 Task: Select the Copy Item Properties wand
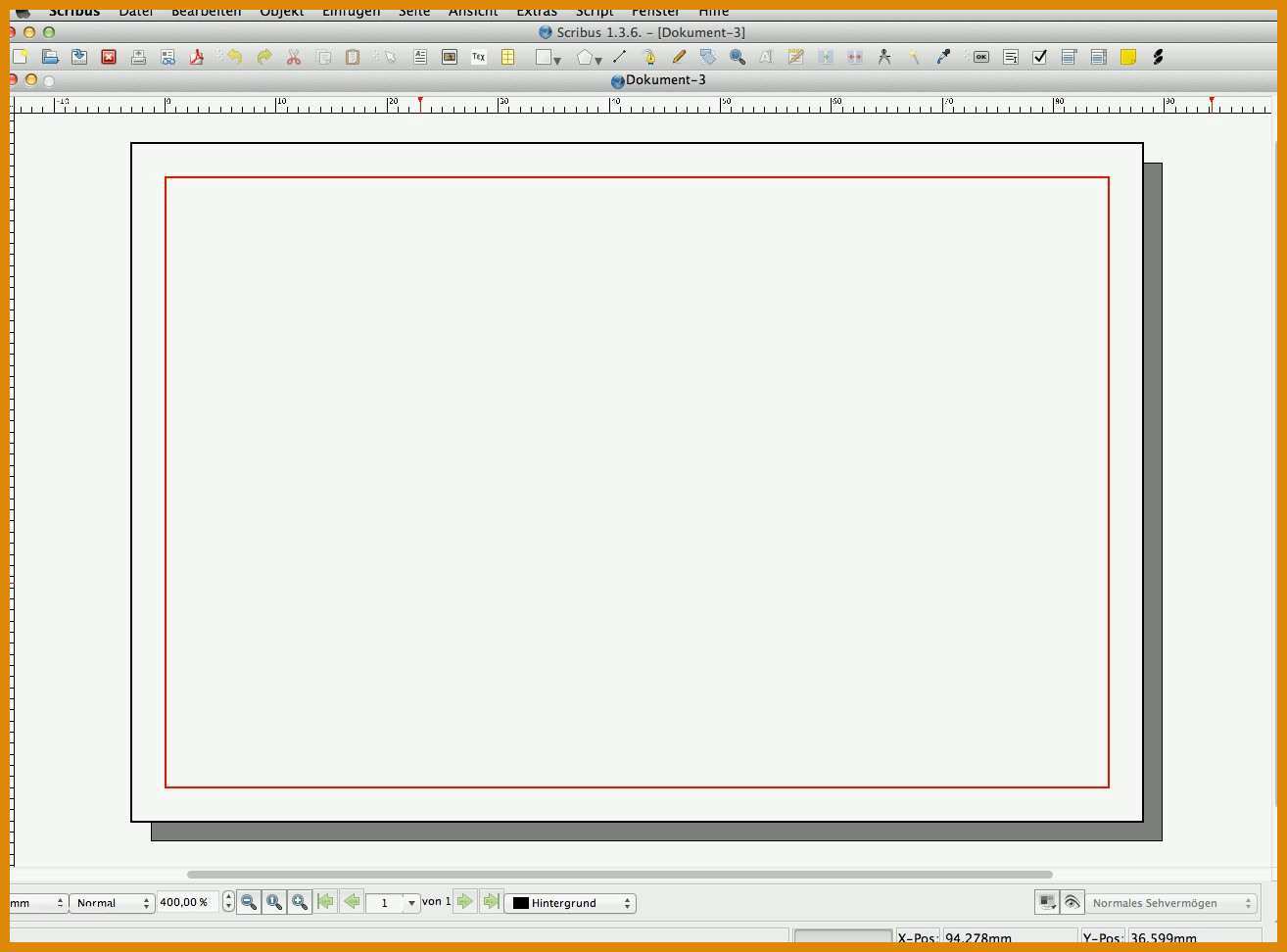914,57
